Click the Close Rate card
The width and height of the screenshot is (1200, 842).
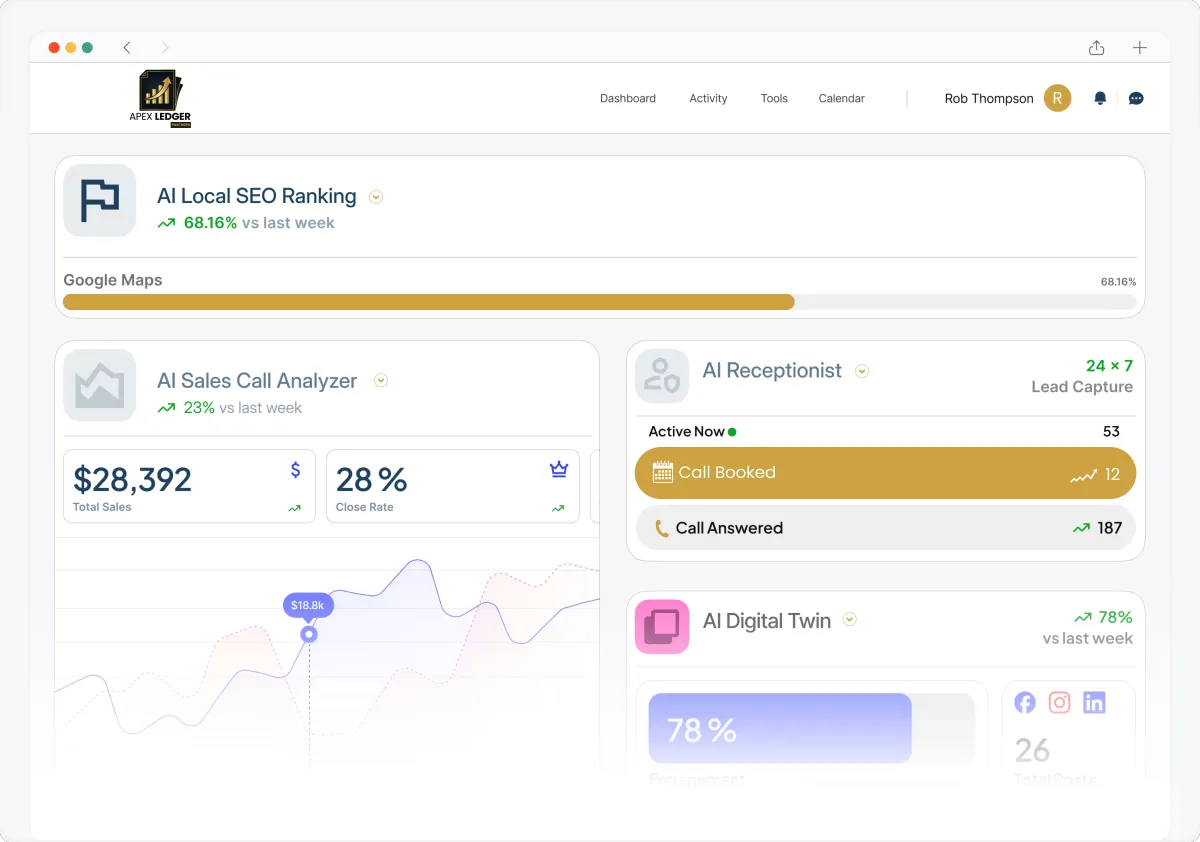click(x=453, y=486)
